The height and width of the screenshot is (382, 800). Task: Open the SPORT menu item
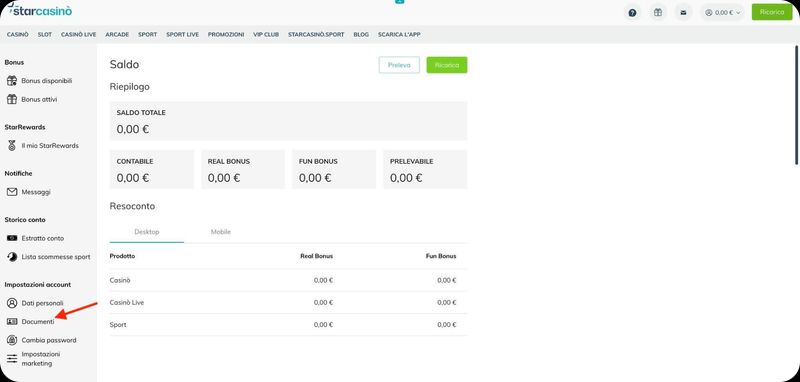(147, 35)
